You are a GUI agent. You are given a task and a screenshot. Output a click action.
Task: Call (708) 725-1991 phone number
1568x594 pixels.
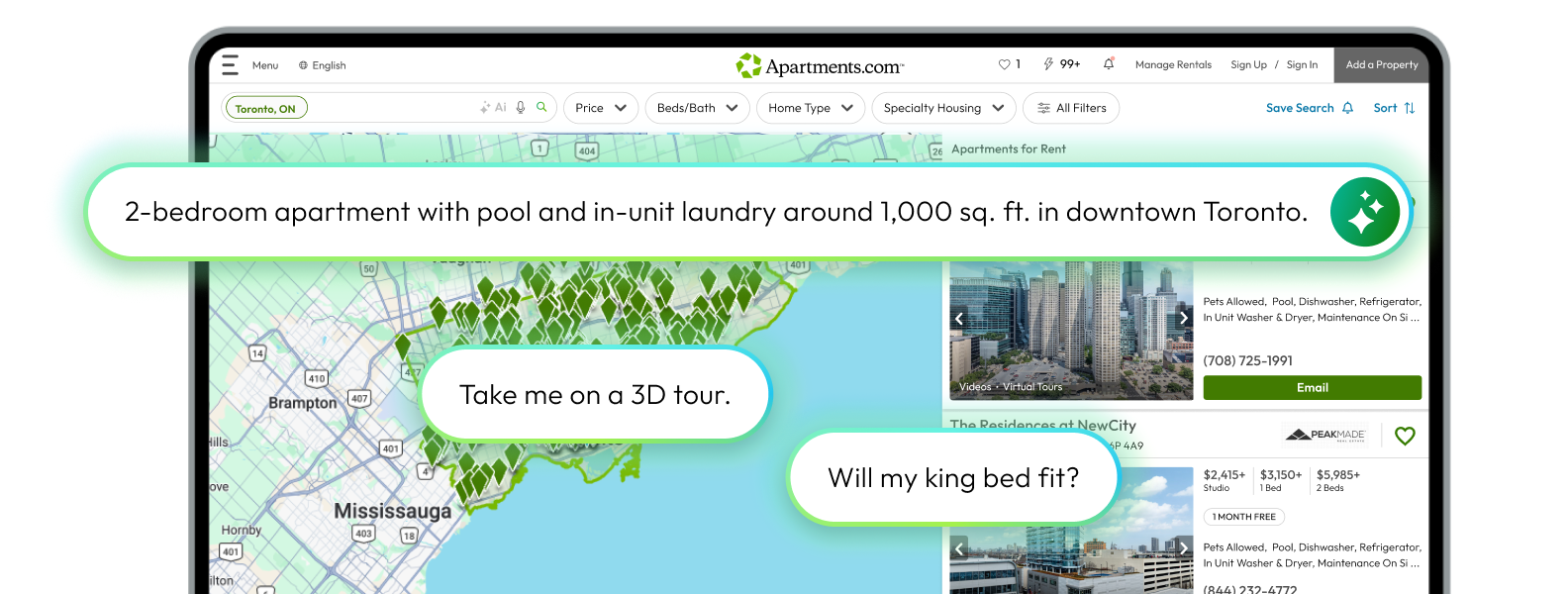(x=1247, y=361)
